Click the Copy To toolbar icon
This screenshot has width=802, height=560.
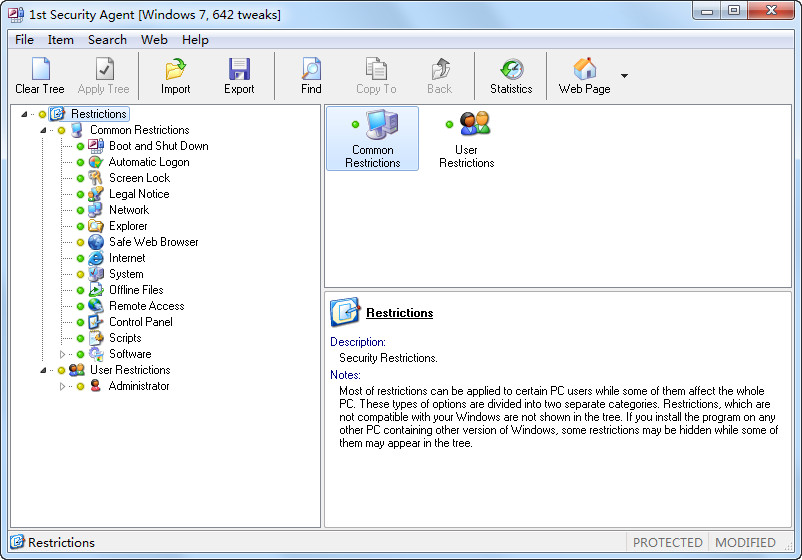376,69
